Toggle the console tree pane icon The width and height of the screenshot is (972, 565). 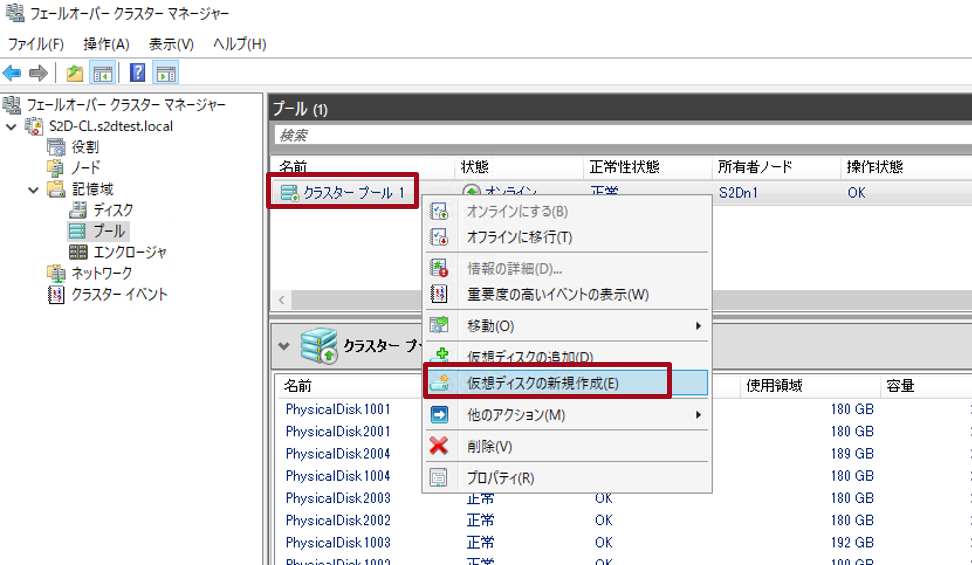click(x=102, y=73)
